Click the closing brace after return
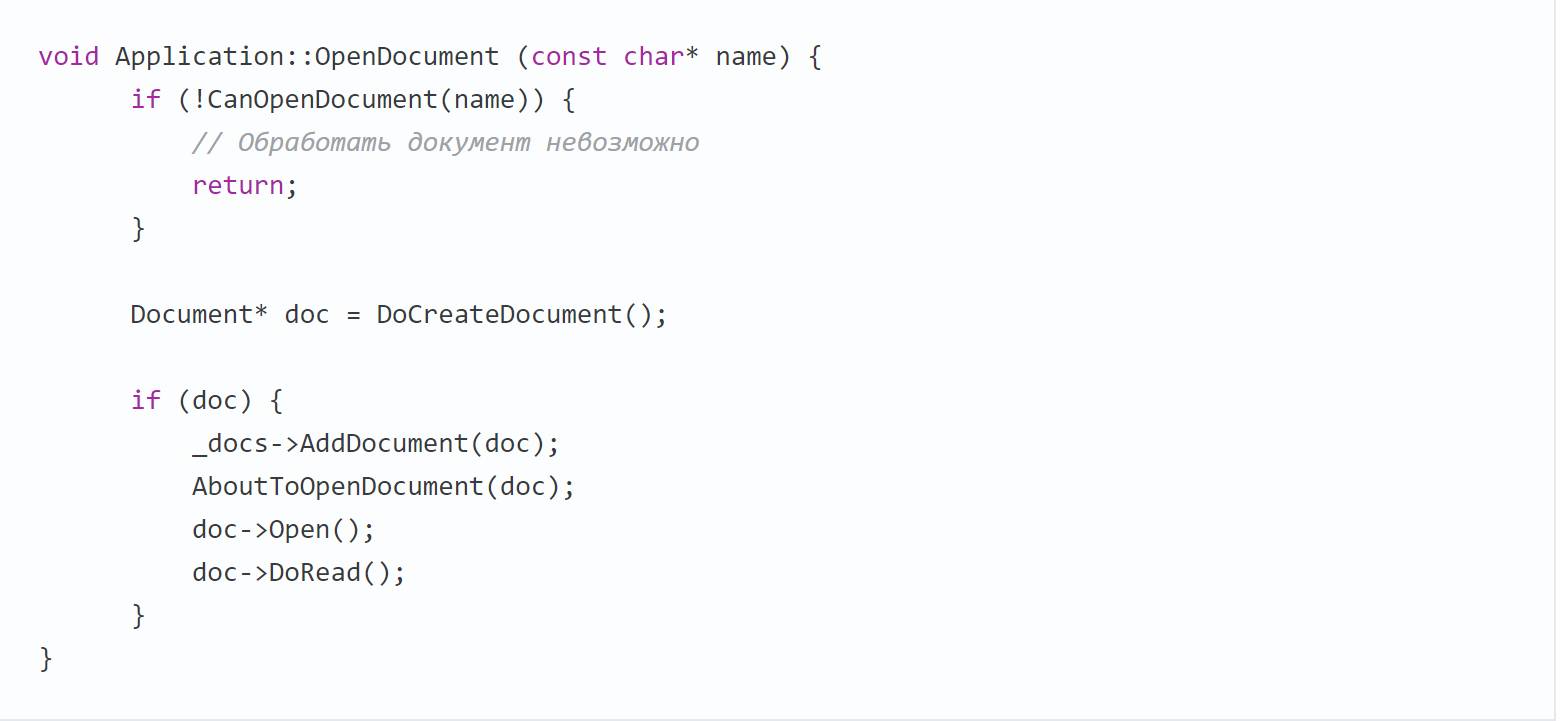The image size is (1561, 721). click(139, 229)
